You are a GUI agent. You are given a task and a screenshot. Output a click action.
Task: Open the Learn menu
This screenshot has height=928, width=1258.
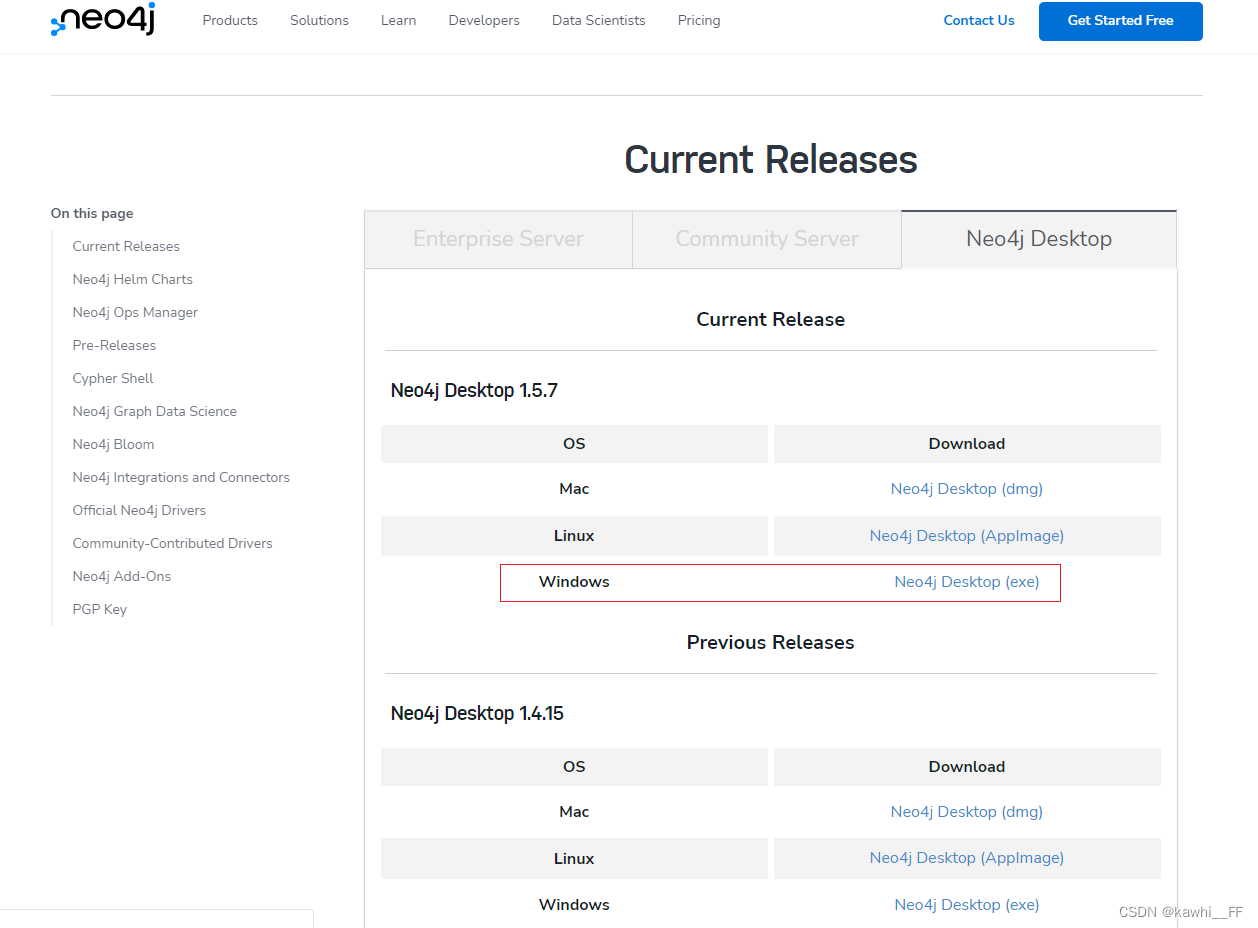(398, 20)
